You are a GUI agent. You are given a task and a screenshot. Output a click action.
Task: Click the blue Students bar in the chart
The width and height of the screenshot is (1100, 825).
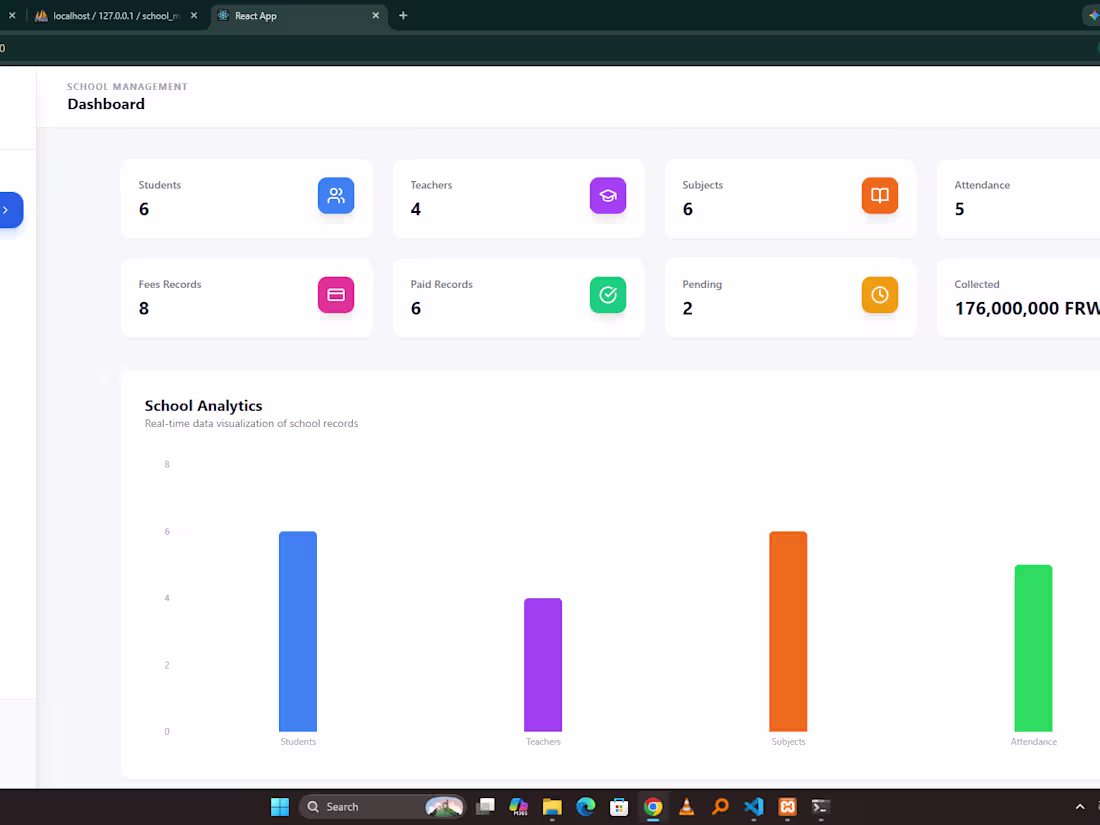point(297,631)
